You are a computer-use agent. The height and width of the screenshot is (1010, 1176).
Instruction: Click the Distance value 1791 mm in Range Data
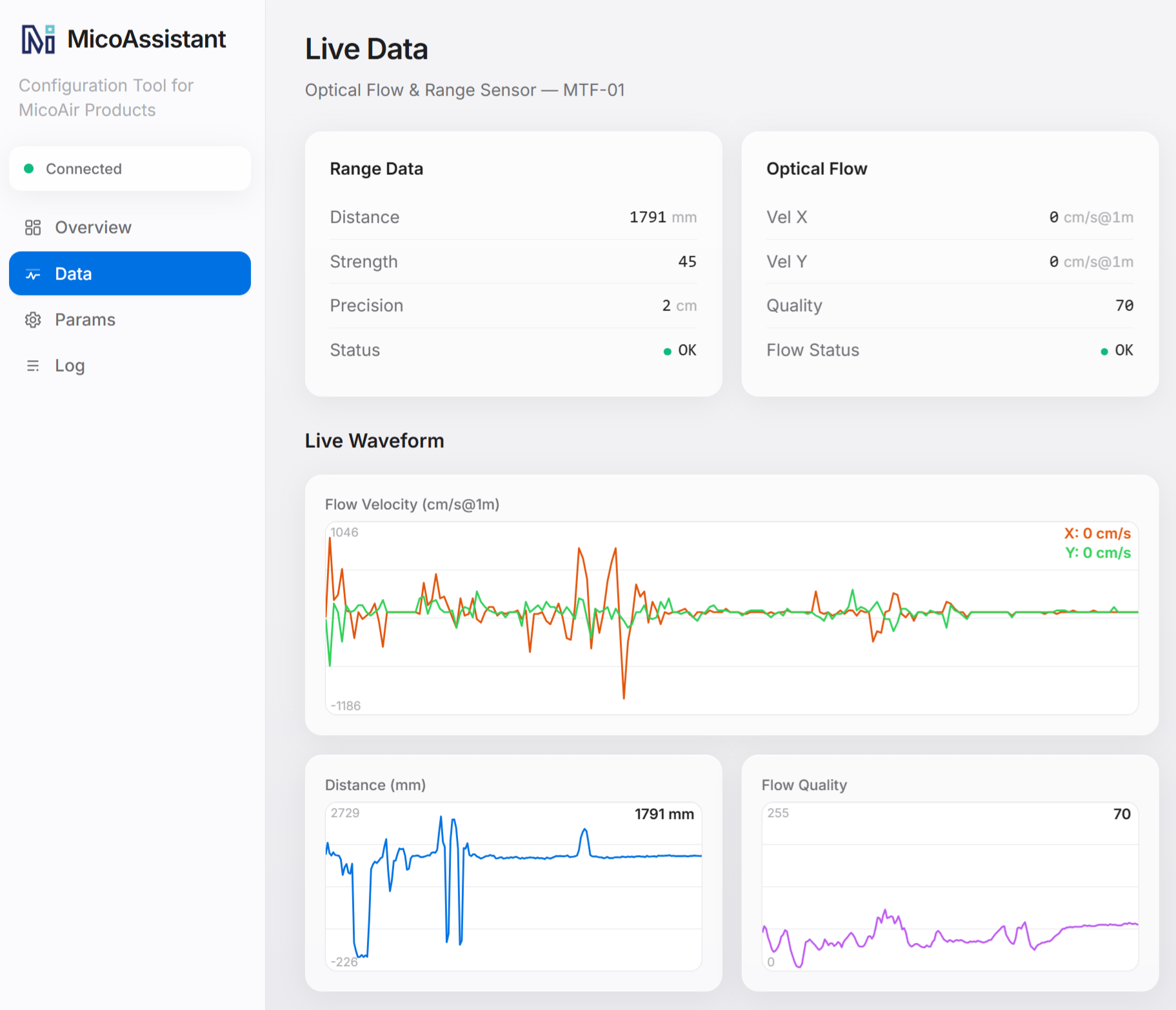tap(663, 217)
